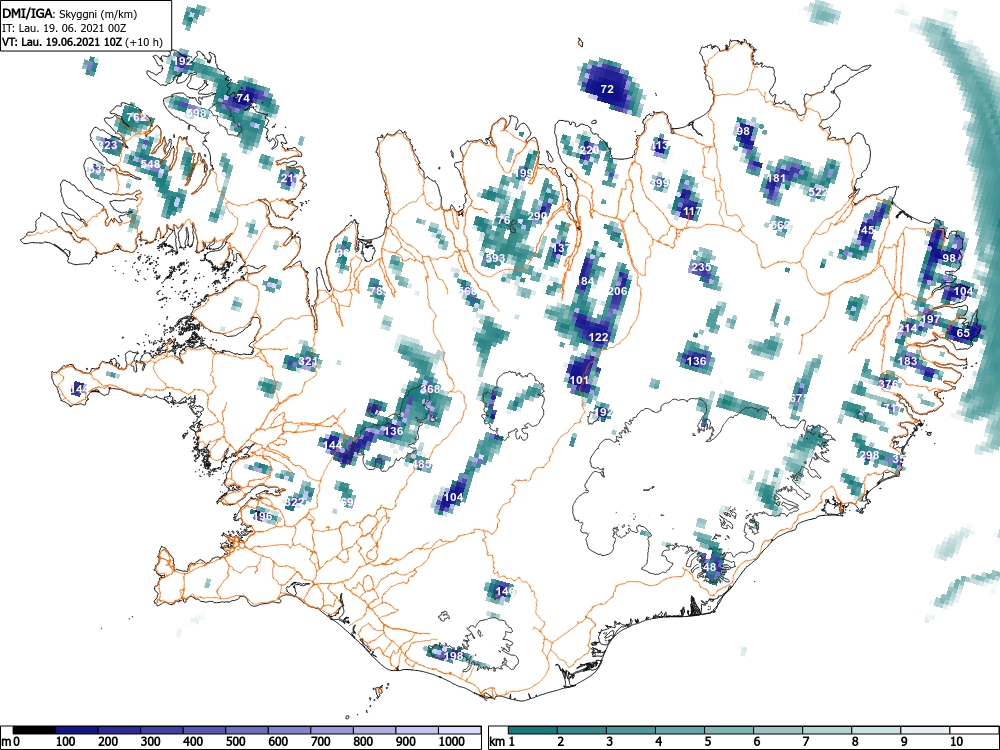Click the map label 485
This screenshot has height=750, width=1000.
click(421, 464)
